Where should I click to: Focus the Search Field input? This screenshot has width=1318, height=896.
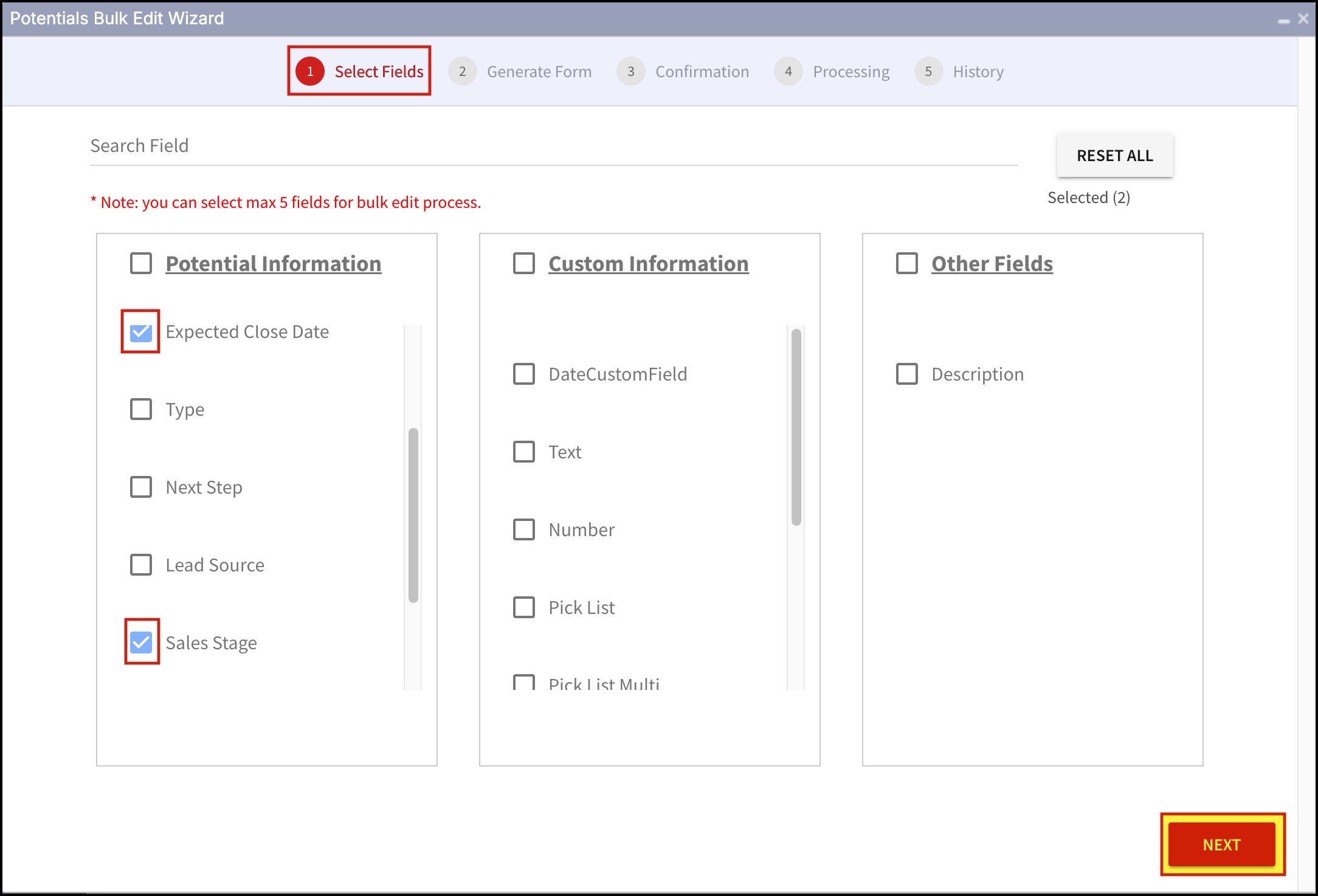[553, 146]
